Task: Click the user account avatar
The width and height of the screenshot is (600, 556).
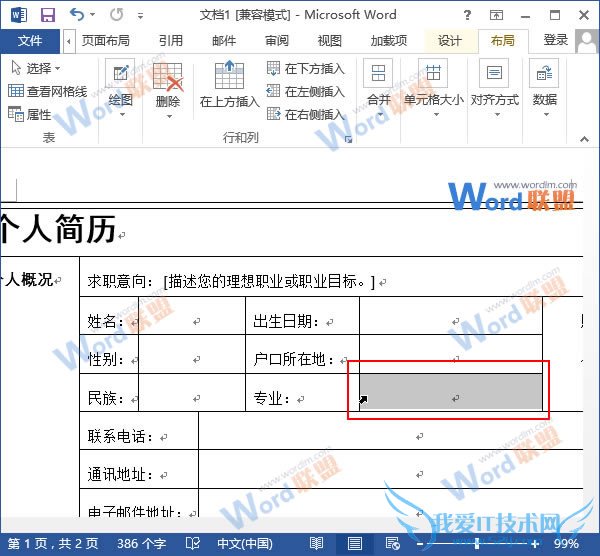Action: pyautogui.click(x=586, y=41)
